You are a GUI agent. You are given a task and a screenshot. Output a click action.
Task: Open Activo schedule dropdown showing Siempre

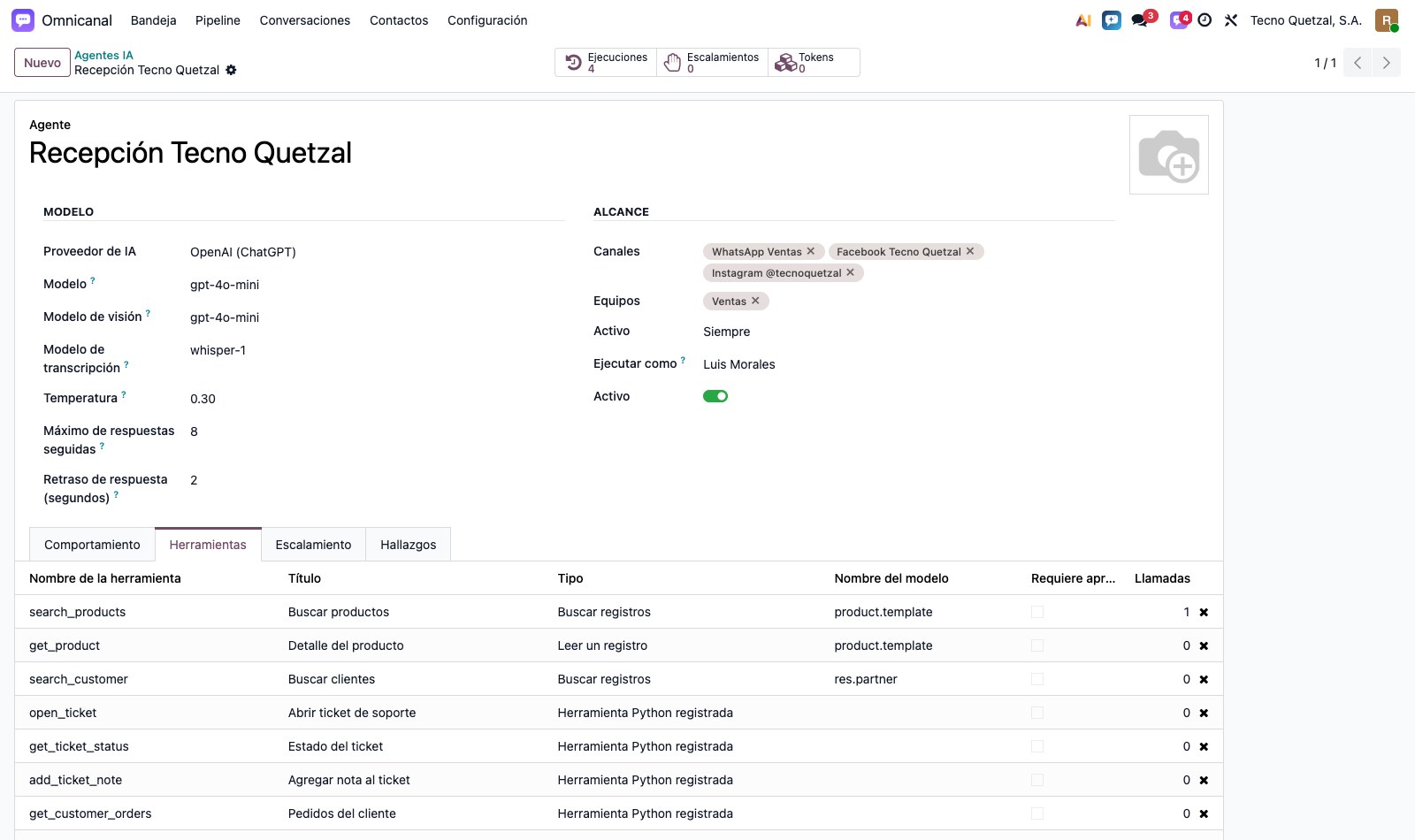pos(909,332)
